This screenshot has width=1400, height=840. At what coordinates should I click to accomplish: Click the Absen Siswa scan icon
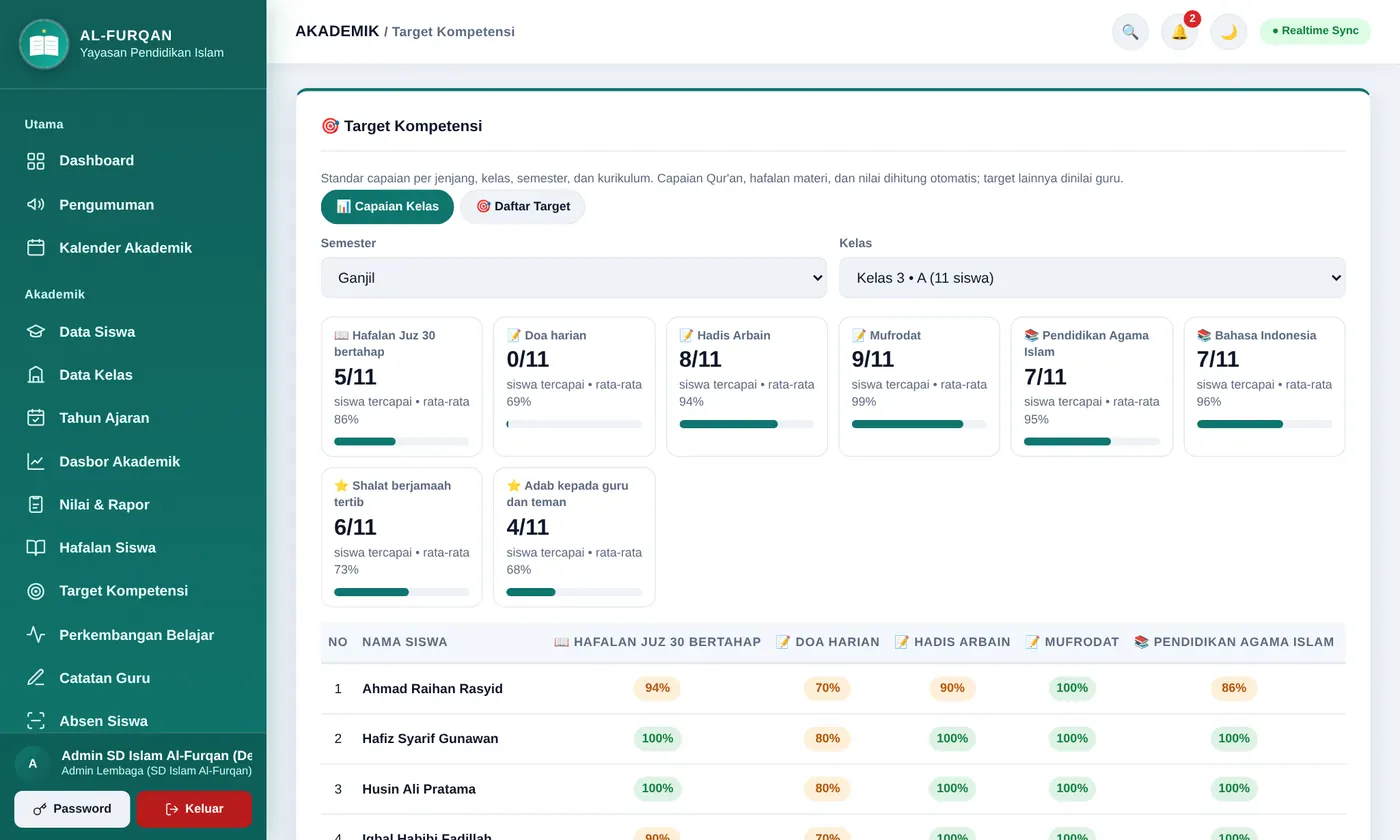pos(36,721)
